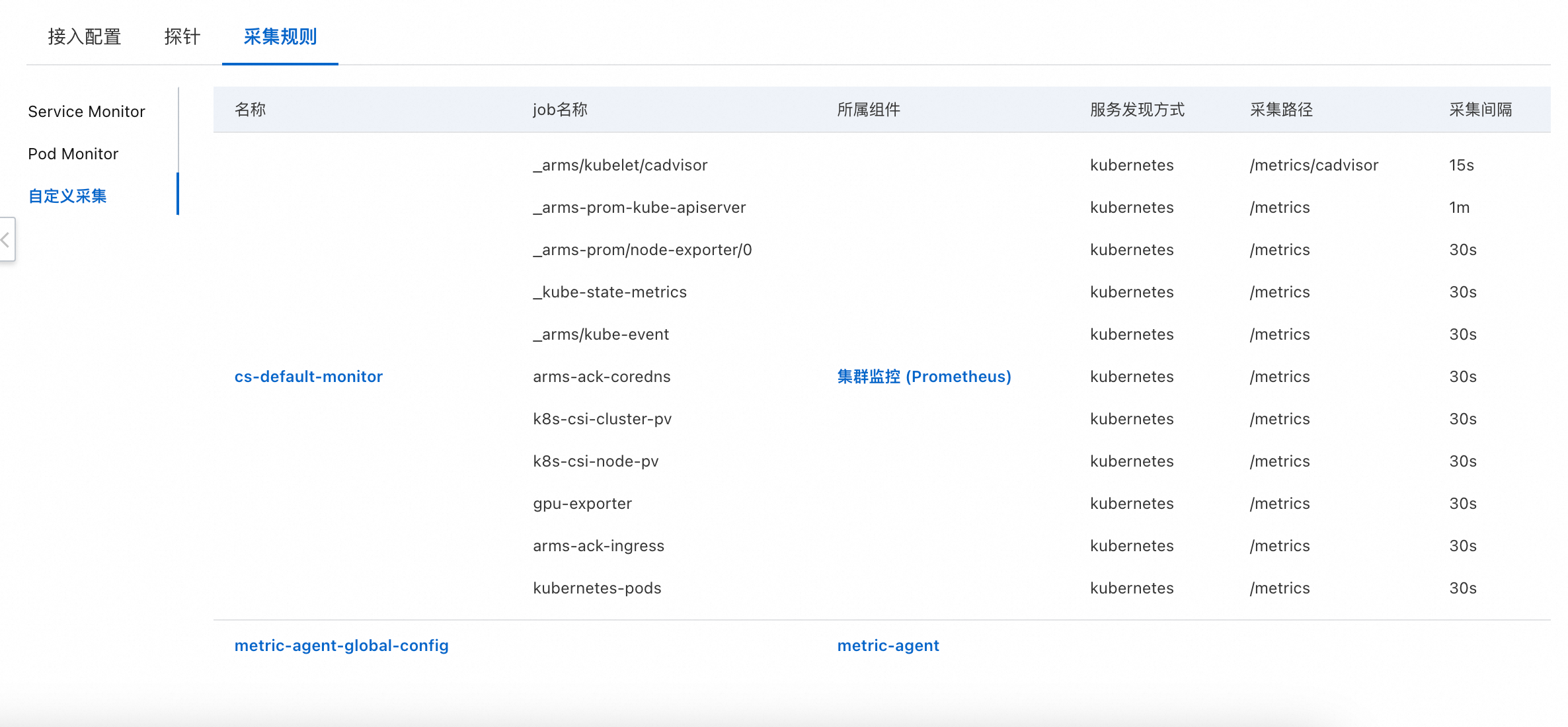Viewport: 1568px width, 727px height.
Task: Click the kubernetes-pods job entry
Action: pos(597,588)
